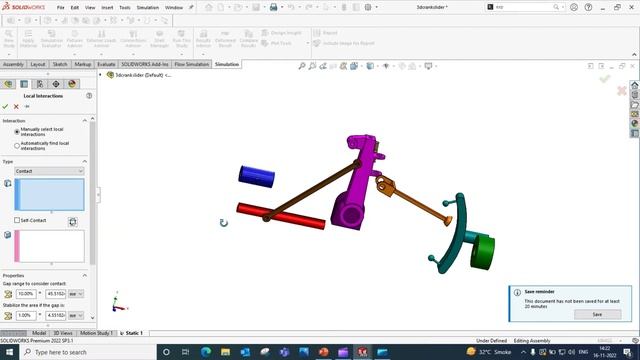Open Local Interactions help question mark

(x=89, y=96)
